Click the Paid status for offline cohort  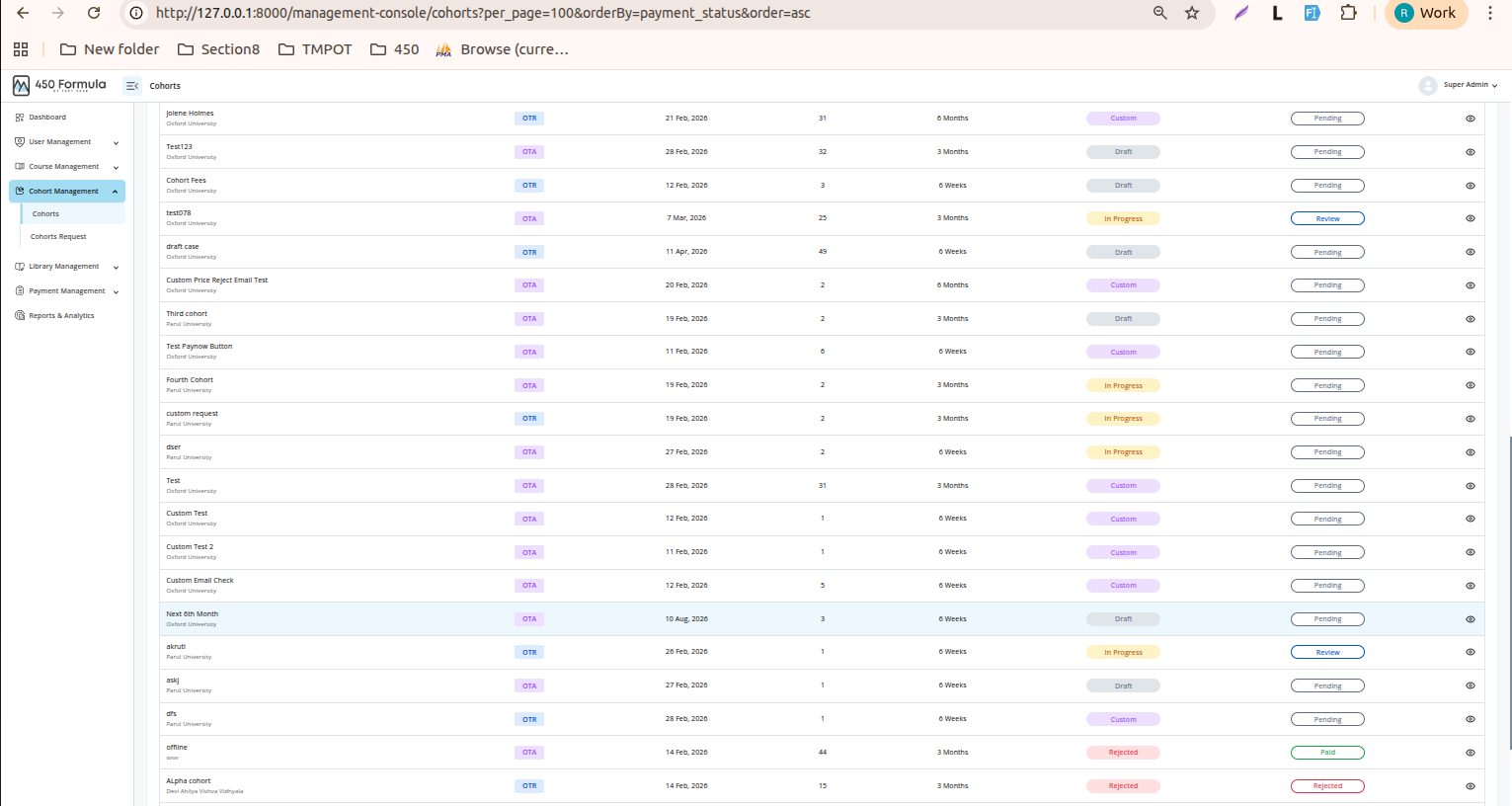click(x=1327, y=753)
